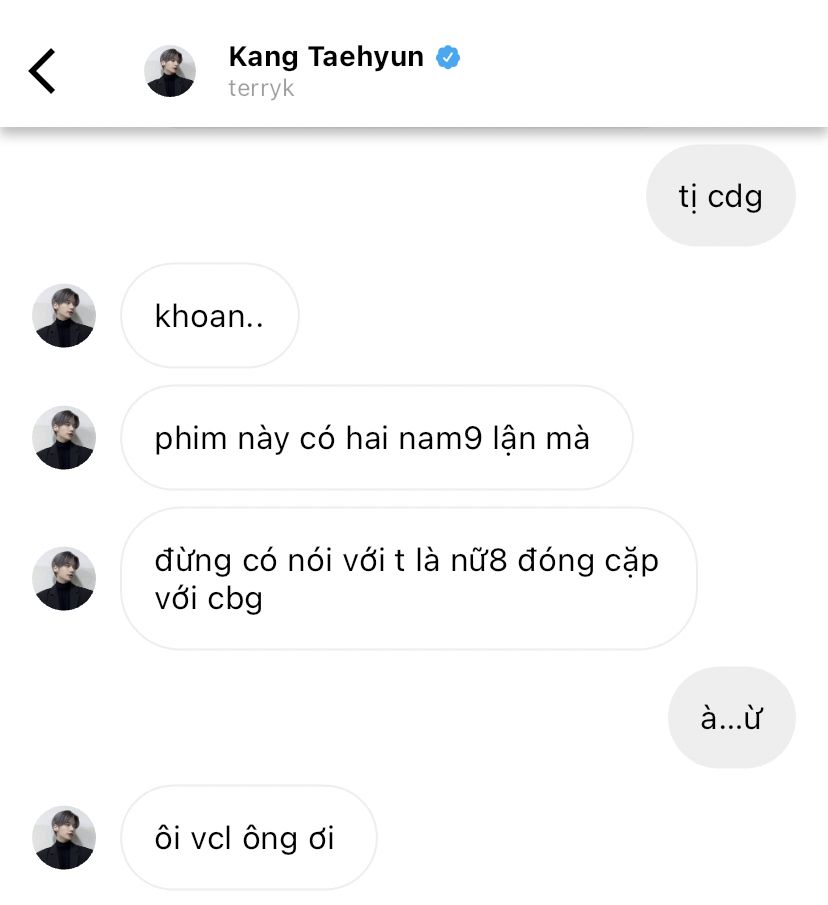This screenshot has height=905, width=828.
Task: Select the 'phim này có hai nam9 lận mà' message
Action: (377, 437)
